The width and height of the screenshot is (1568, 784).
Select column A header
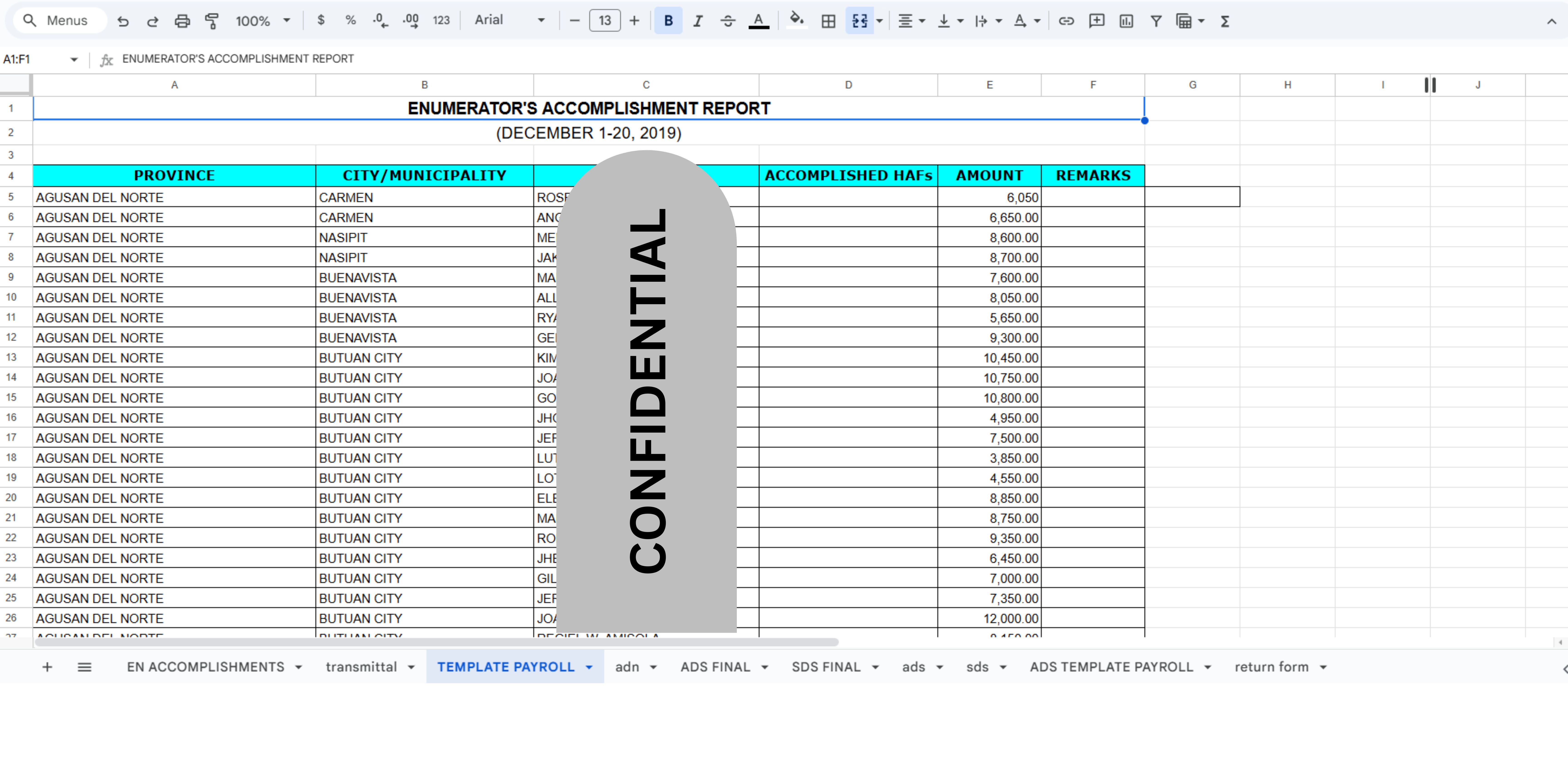coord(174,85)
